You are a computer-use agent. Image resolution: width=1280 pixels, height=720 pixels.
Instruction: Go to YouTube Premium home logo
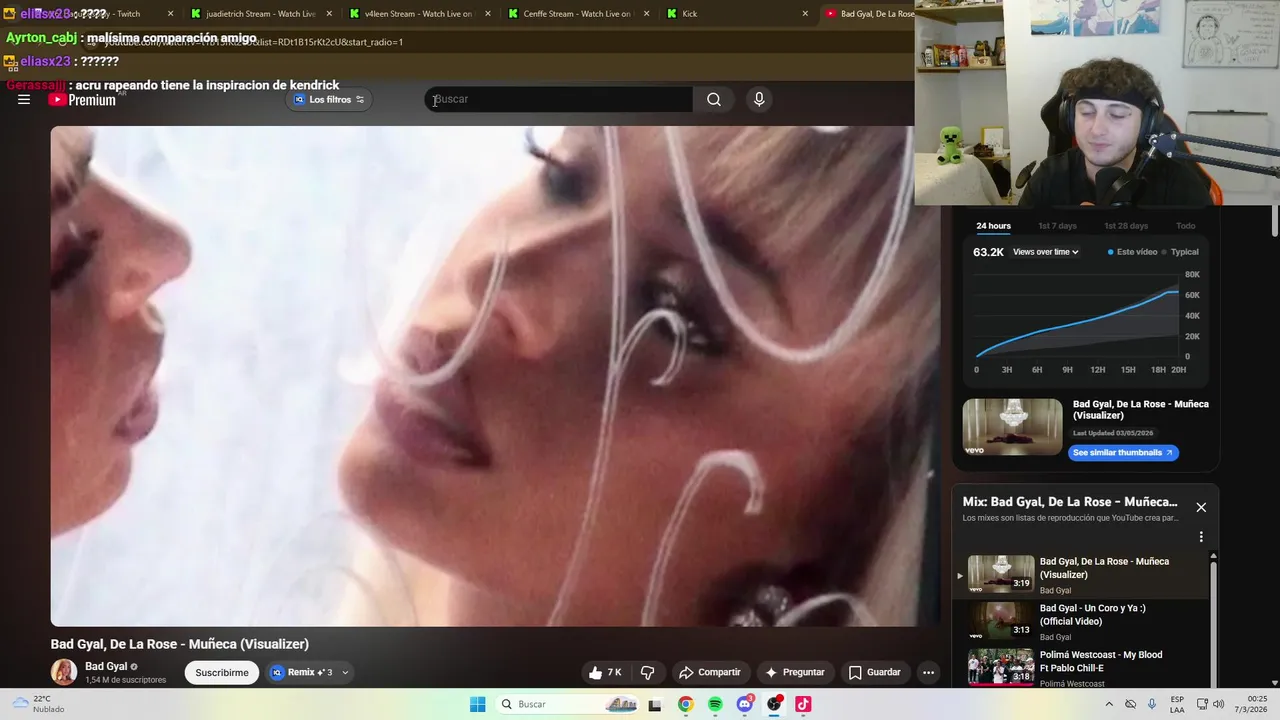pos(82,100)
